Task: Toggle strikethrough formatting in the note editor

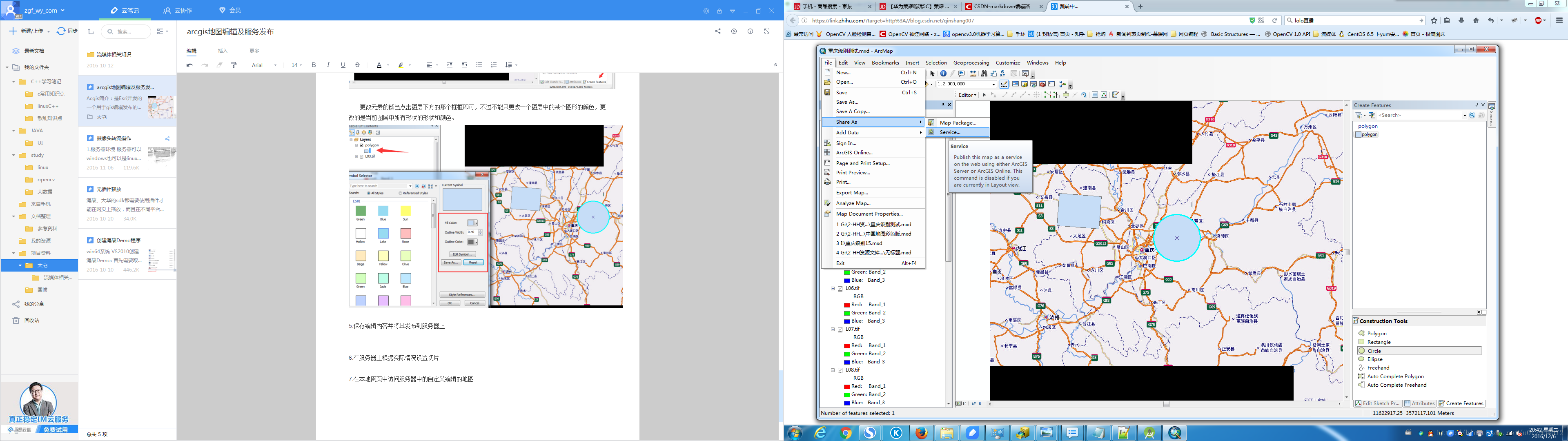Action: [x=357, y=65]
